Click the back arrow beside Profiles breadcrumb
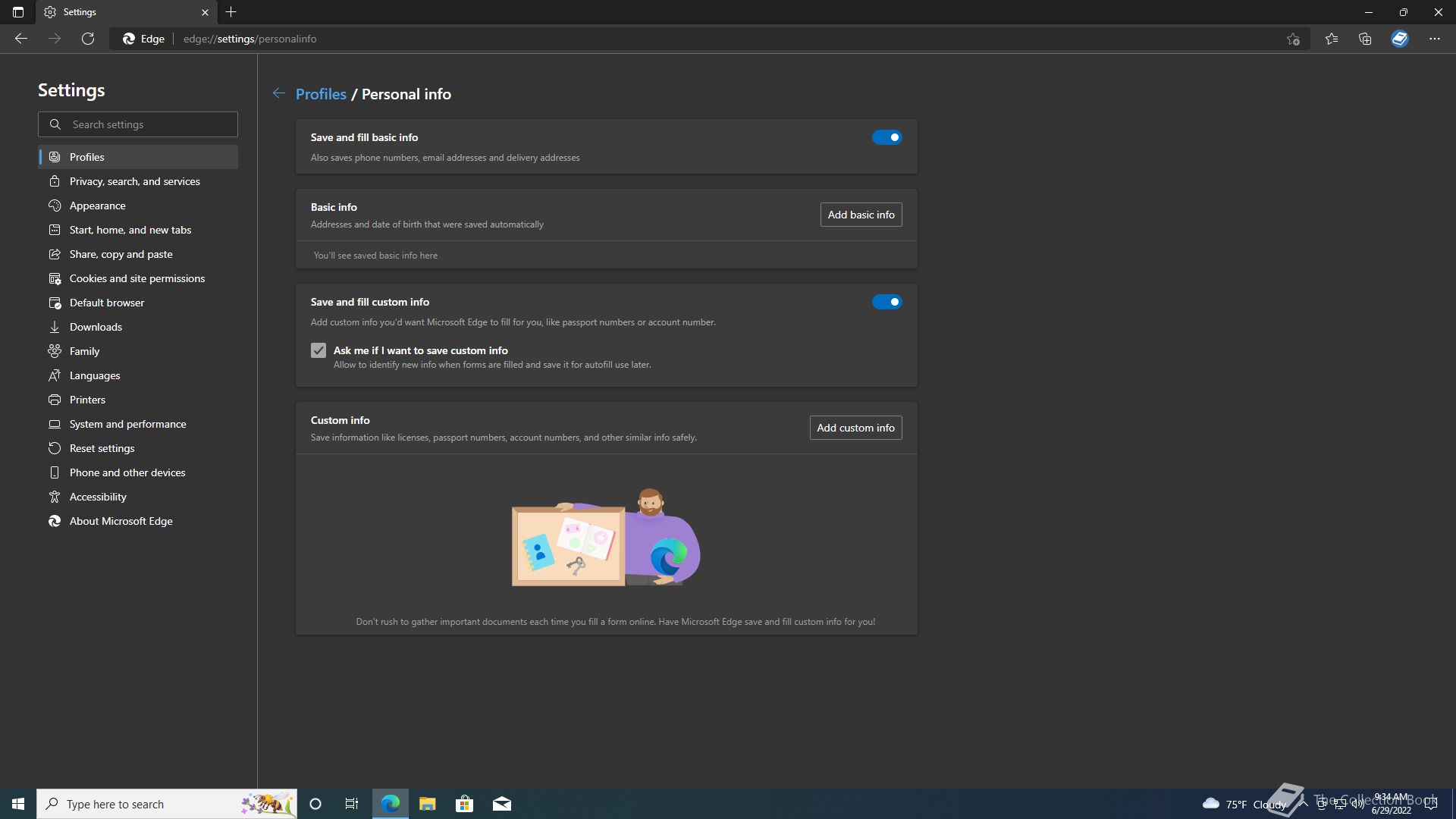This screenshot has width=1456, height=819. pyautogui.click(x=279, y=93)
